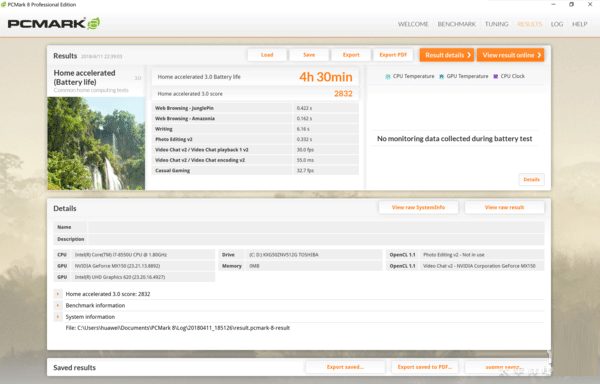600x384 pixels.
Task: Select Video Chat encoding v2 row
Action: [255, 160]
